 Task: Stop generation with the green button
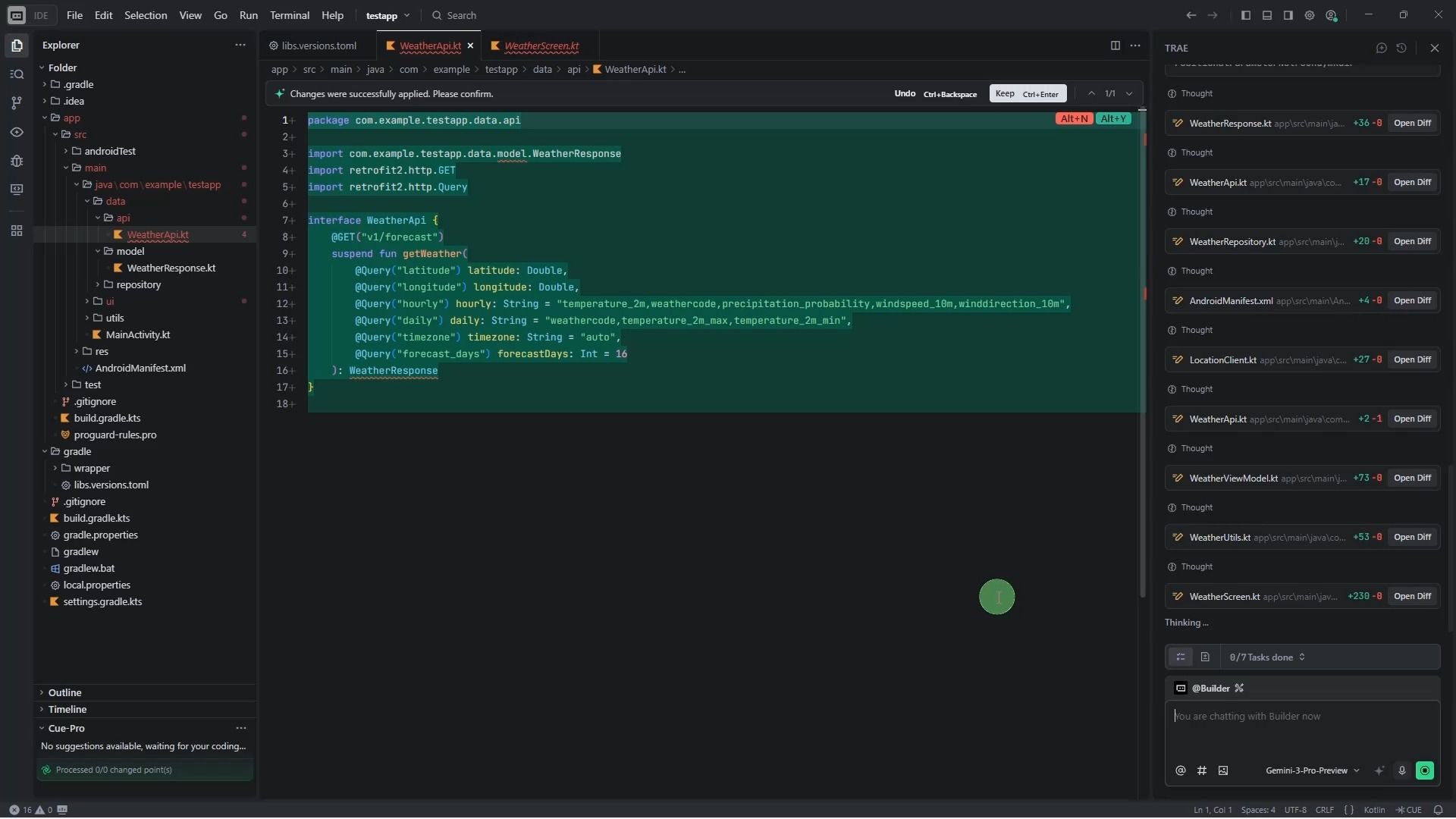(x=1425, y=770)
